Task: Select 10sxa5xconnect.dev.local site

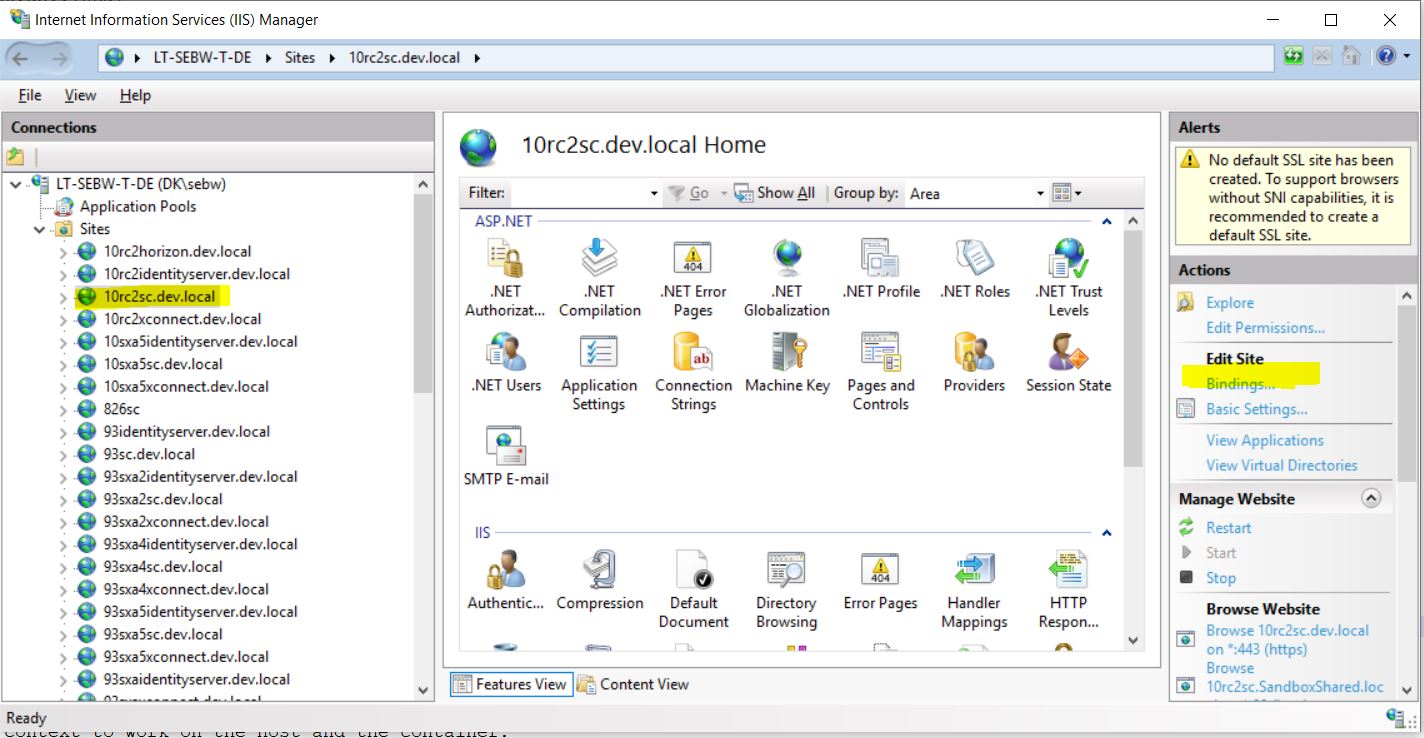Action: (186, 387)
